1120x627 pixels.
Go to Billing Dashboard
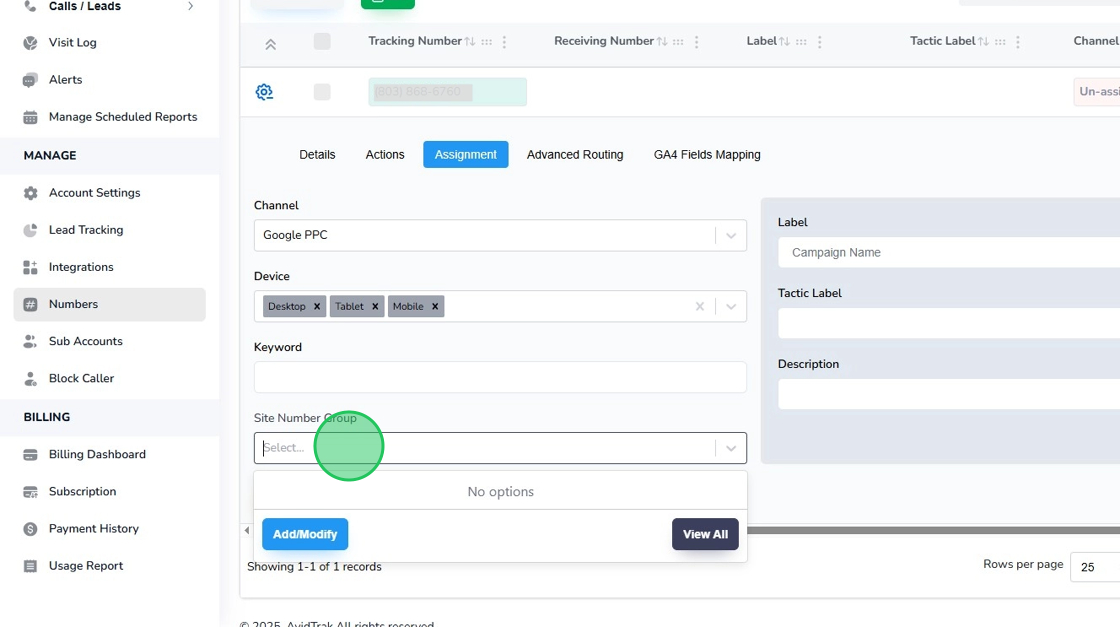97,454
